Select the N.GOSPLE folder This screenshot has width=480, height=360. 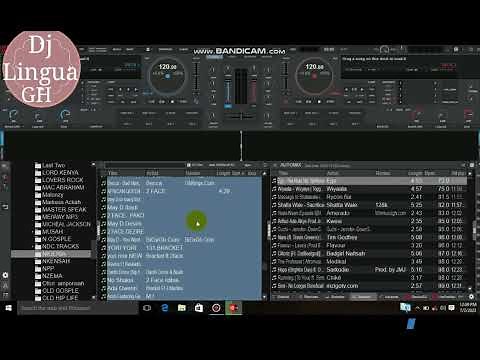click(57, 239)
